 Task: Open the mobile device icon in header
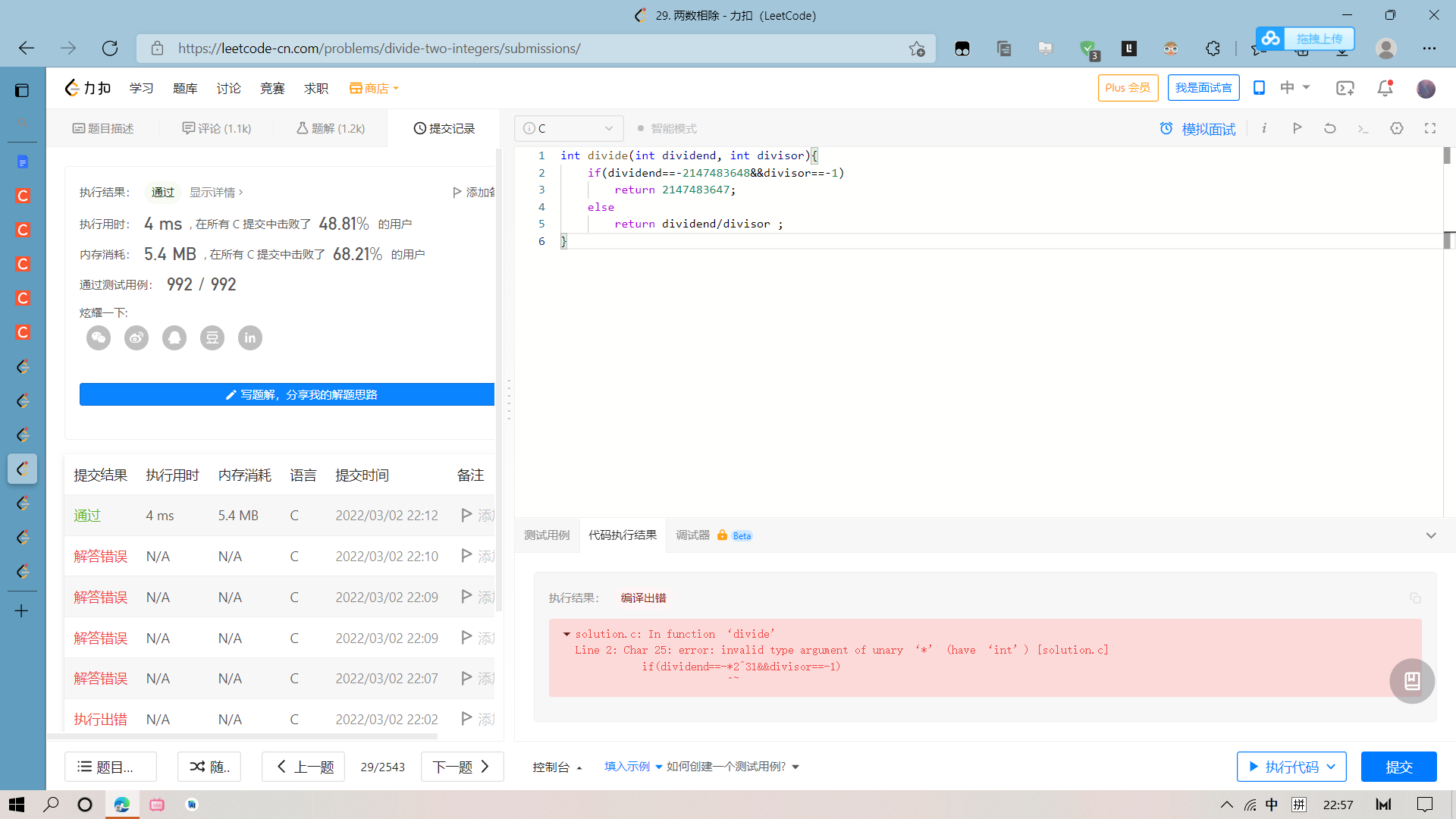tap(1259, 88)
